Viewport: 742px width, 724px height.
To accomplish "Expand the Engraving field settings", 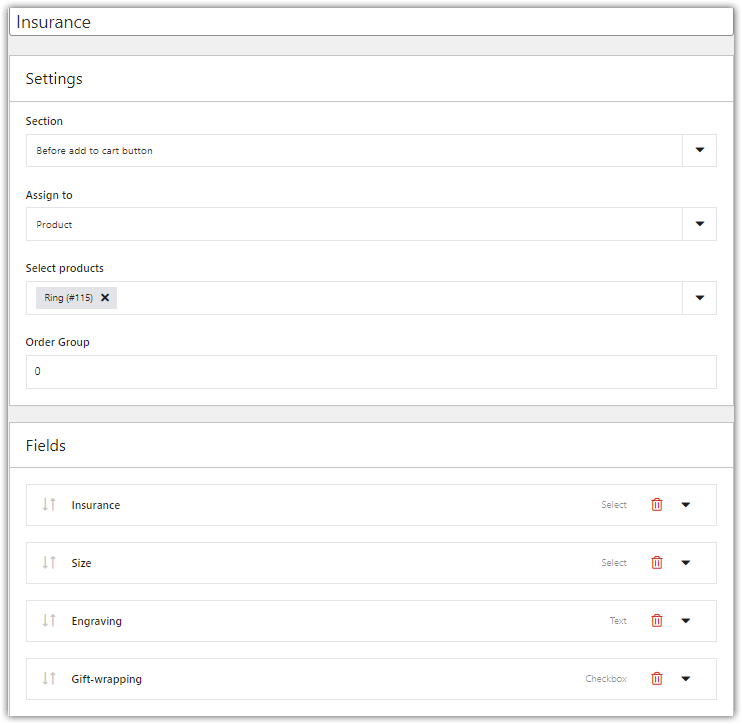I will pos(686,621).
